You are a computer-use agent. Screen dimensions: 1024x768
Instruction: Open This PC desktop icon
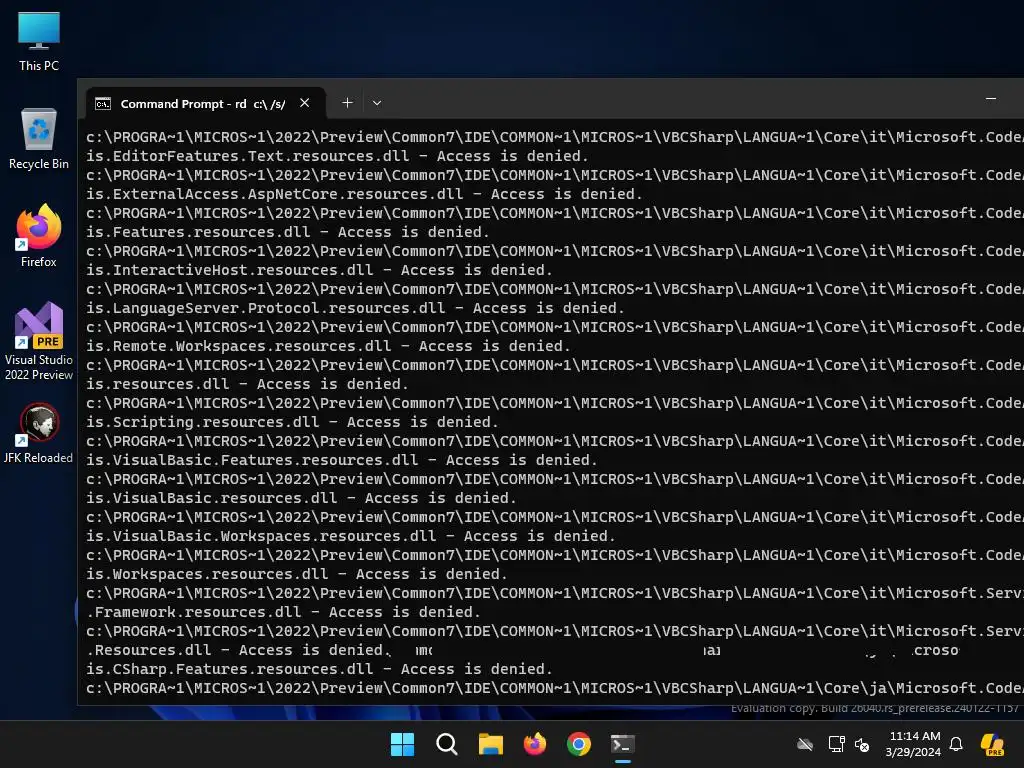39,42
